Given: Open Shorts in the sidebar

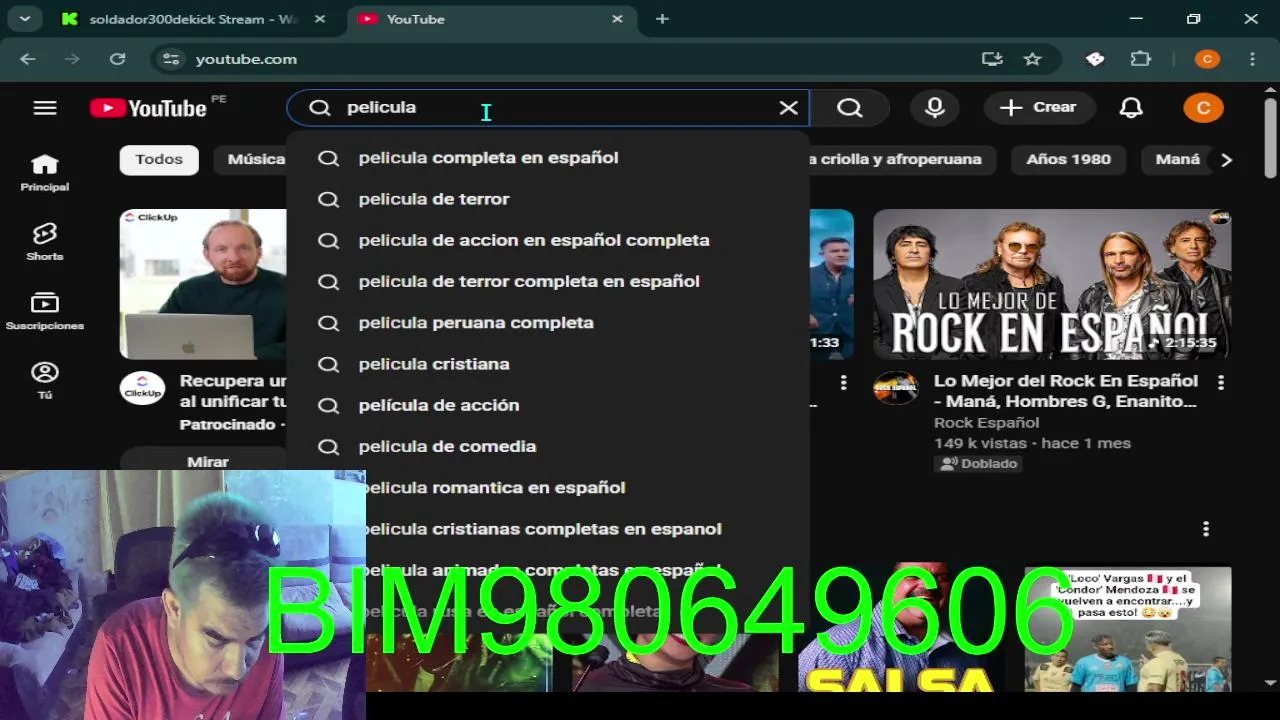Looking at the screenshot, I should [x=45, y=242].
